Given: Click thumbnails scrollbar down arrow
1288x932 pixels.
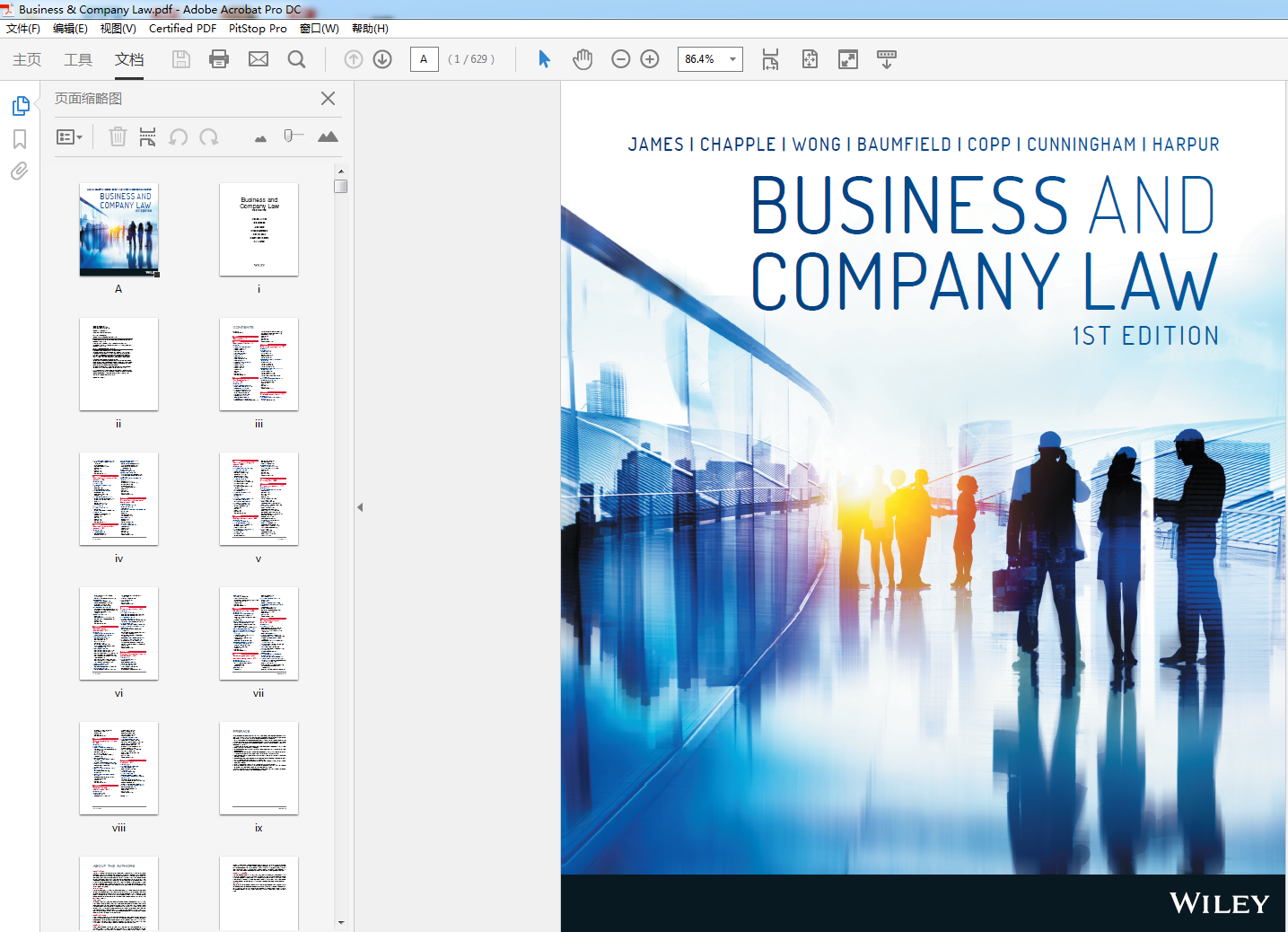Looking at the screenshot, I should (x=341, y=922).
